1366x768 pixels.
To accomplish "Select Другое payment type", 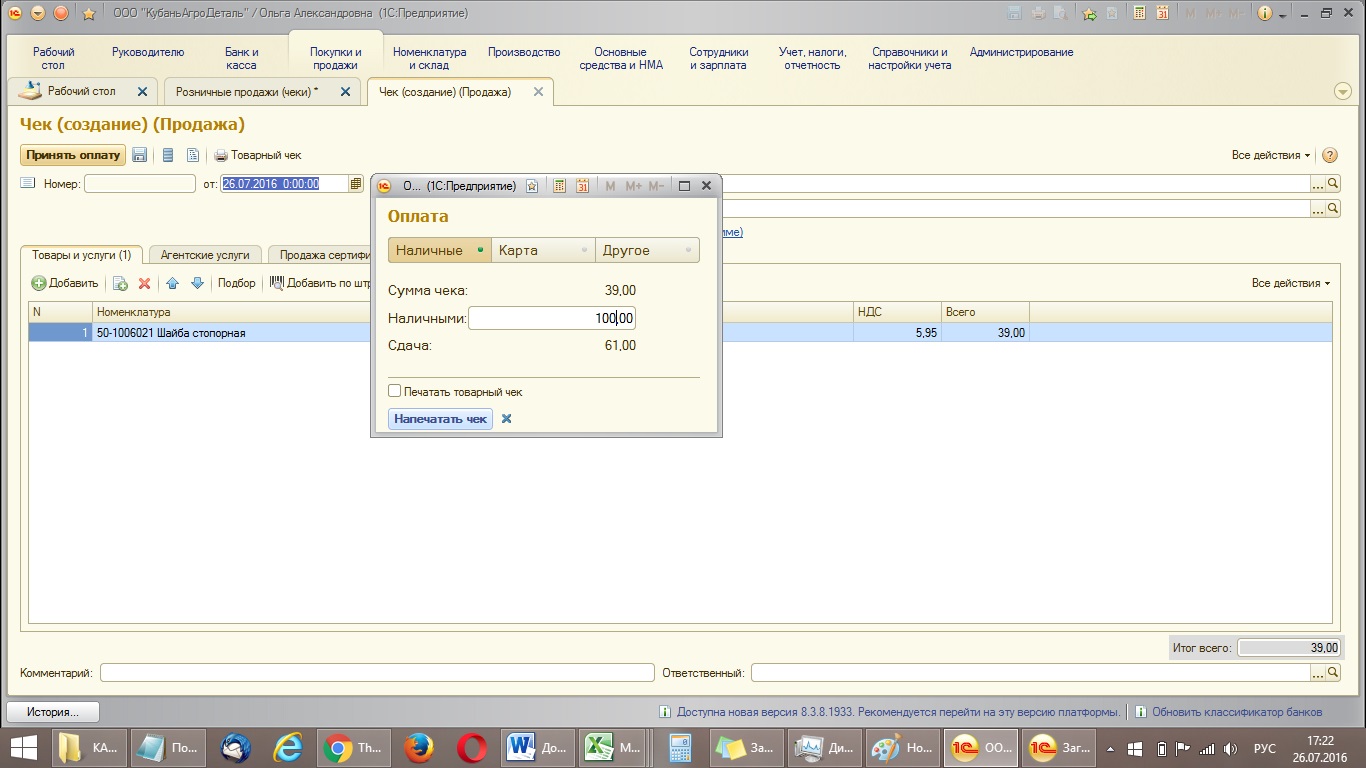I will click(x=647, y=250).
